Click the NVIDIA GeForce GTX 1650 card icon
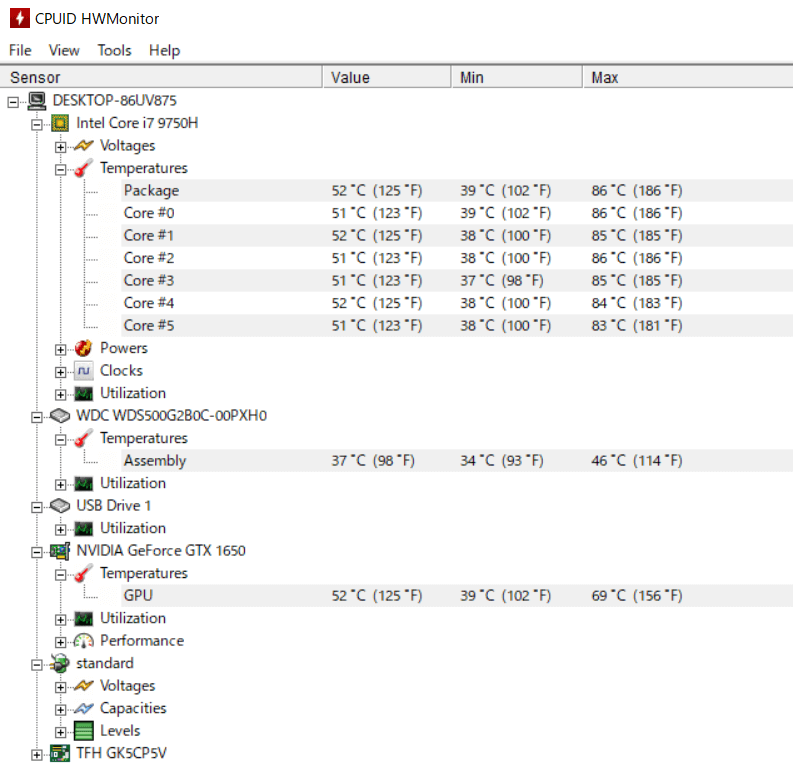The width and height of the screenshot is (793, 770). [60, 551]
